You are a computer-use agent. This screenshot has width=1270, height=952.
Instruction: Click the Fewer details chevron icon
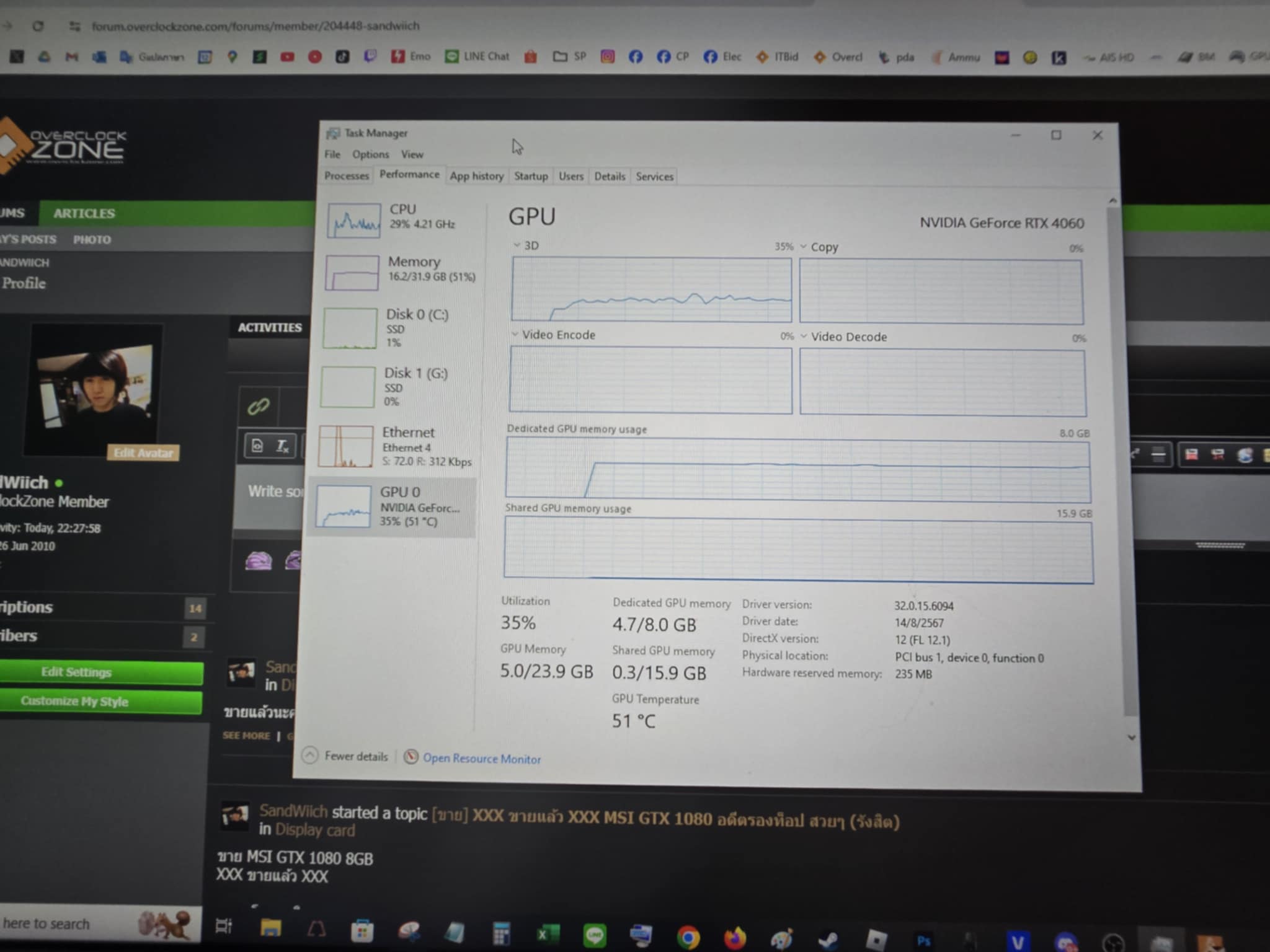[310, 755]
